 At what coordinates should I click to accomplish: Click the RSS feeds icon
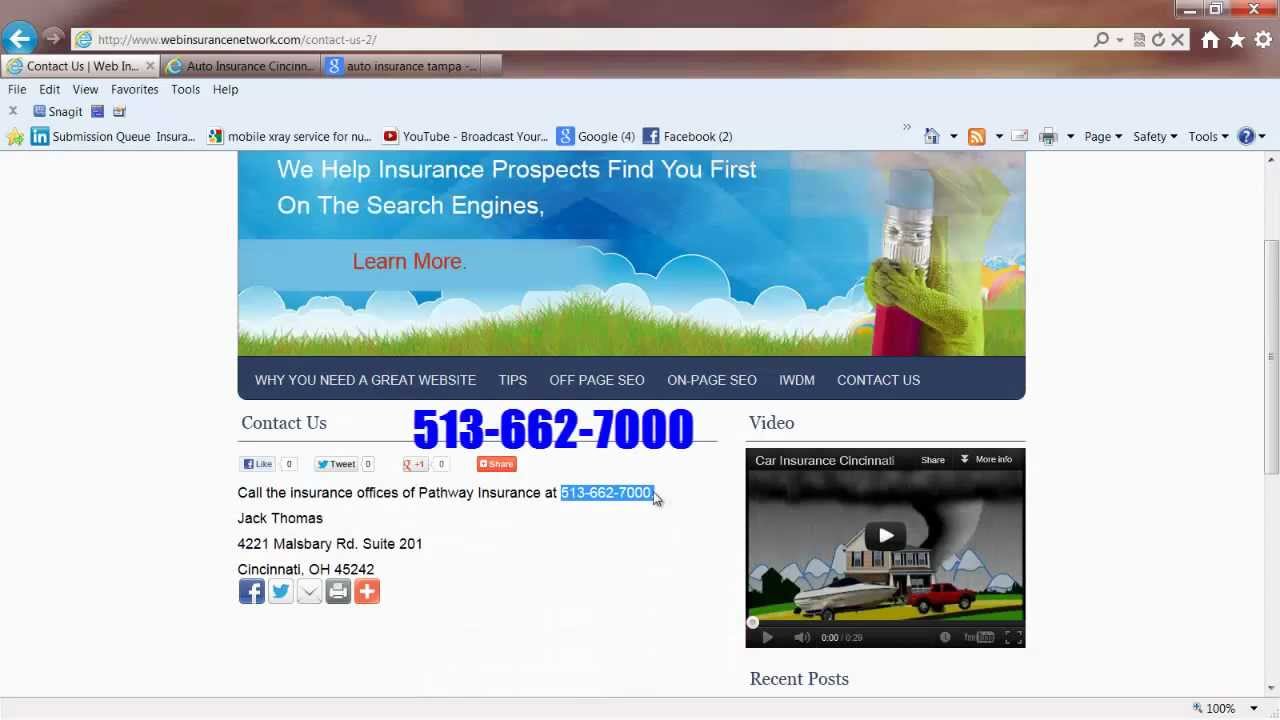pyautogui.click(x=977, y=136)
